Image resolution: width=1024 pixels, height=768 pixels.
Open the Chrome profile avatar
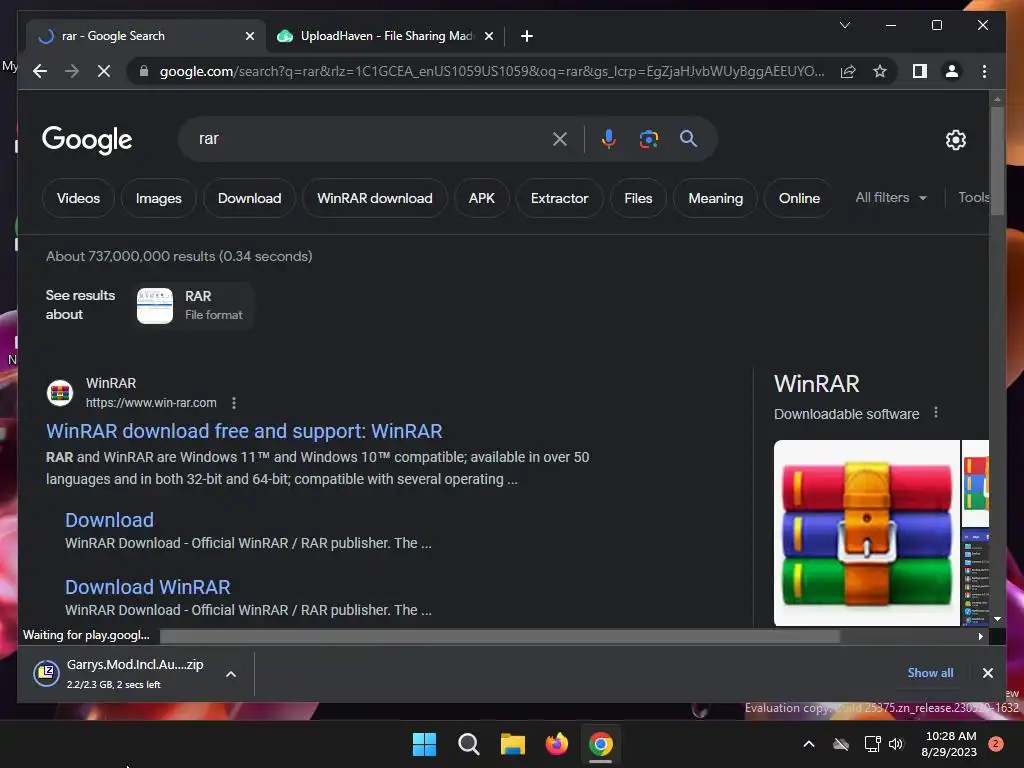tap(952, 71)
